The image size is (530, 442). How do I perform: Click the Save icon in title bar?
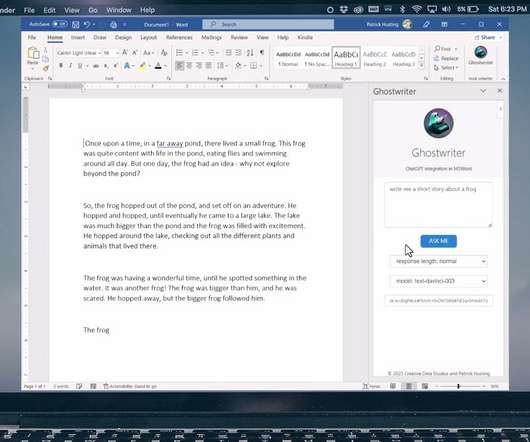pos(76,24)
